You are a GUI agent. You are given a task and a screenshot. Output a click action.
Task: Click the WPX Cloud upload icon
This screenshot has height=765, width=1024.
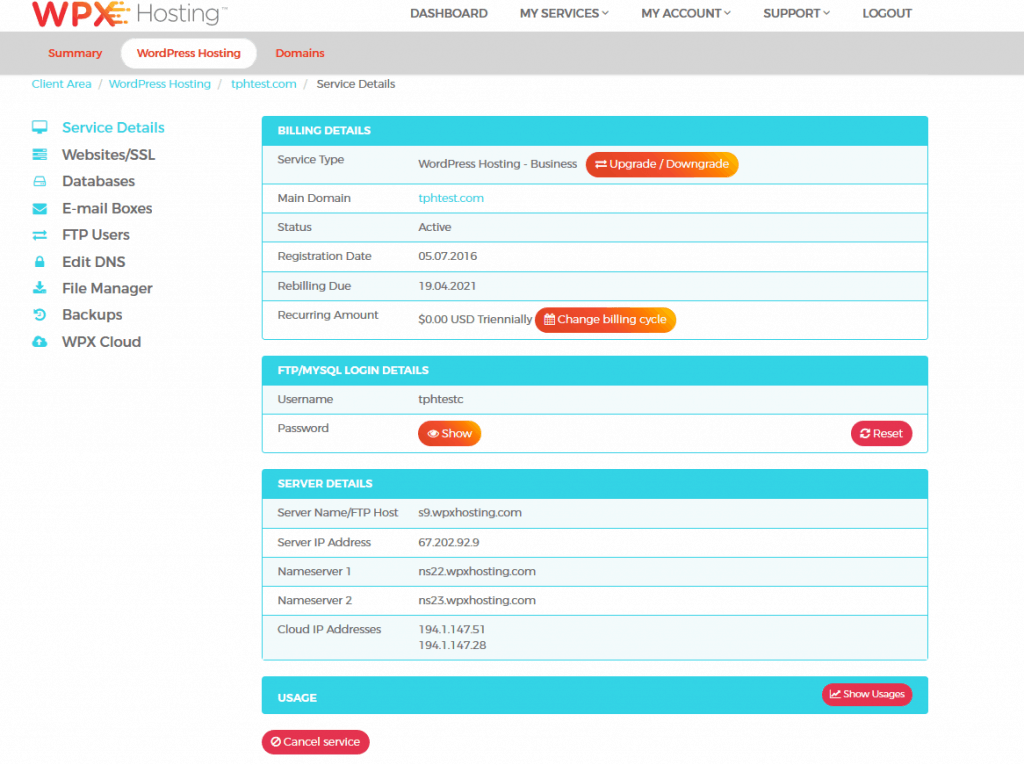tap(40, 342)
